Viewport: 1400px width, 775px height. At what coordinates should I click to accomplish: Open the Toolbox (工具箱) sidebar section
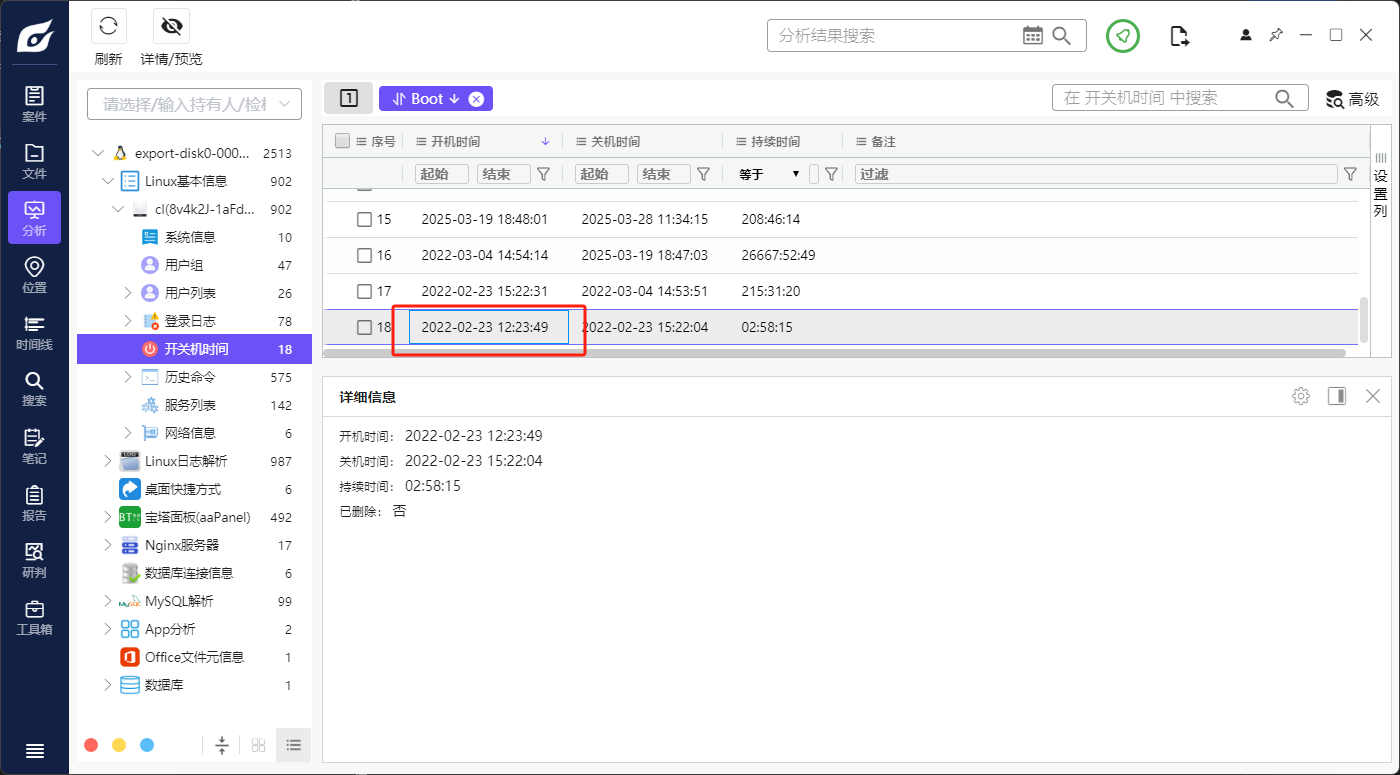[34, 617]
